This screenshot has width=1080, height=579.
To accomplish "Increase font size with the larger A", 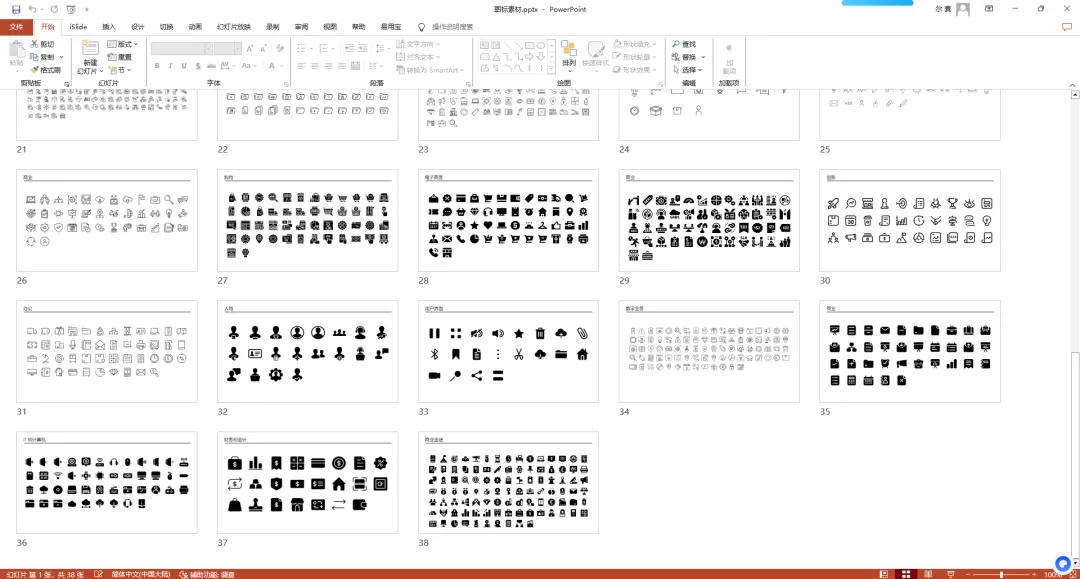I will tap(249, 49).
